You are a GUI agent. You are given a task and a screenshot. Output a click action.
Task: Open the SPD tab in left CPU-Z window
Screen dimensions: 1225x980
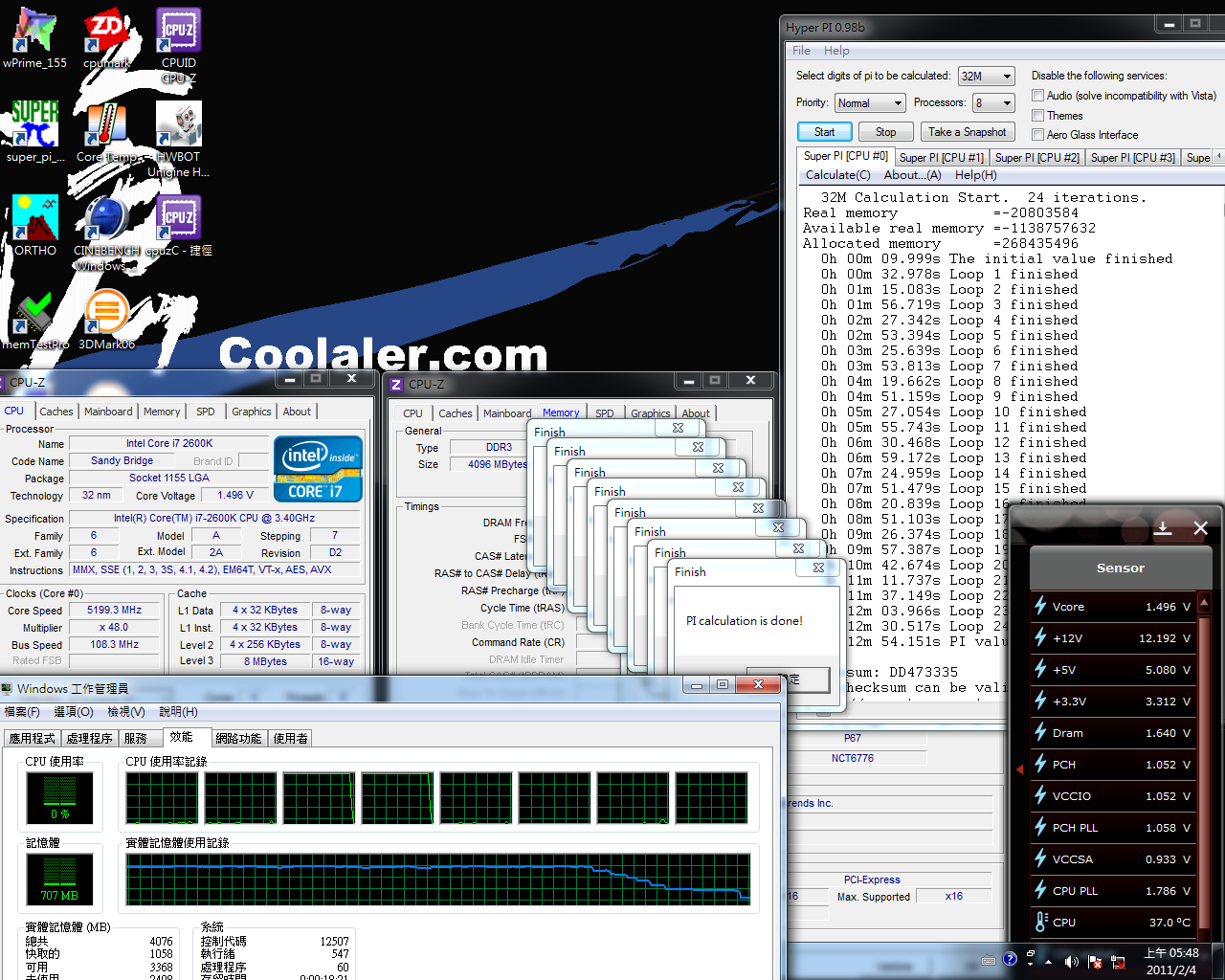click(x=206, y=412)
